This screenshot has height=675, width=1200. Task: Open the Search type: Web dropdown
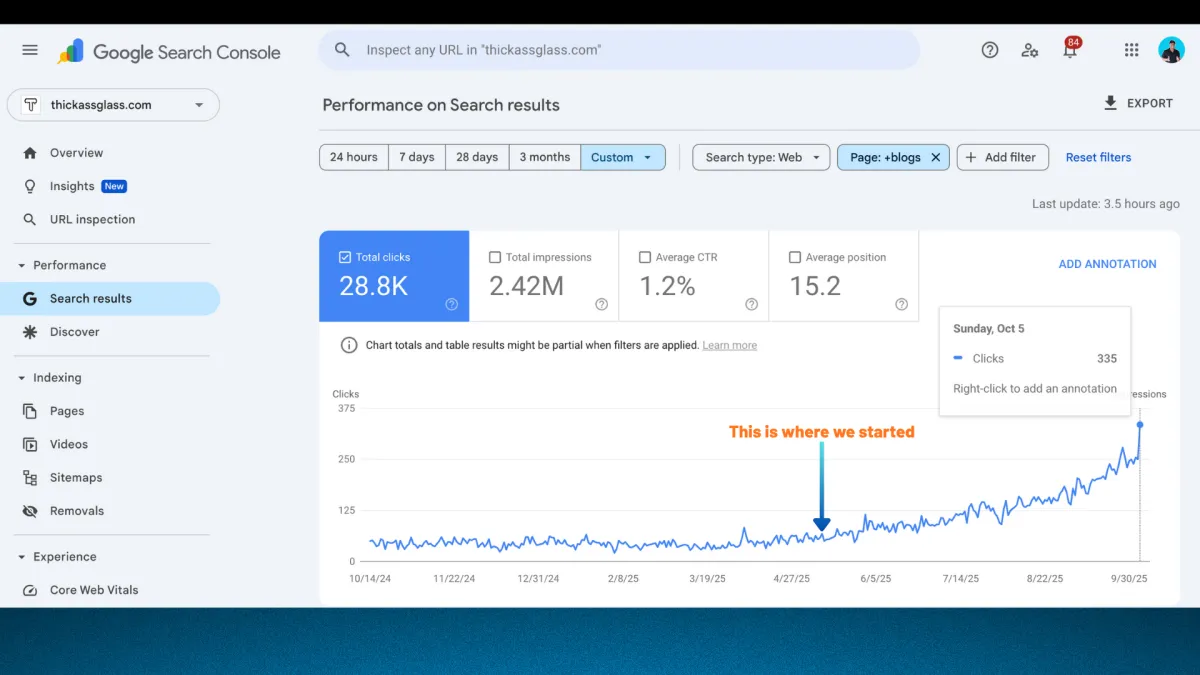pos(761,157)
